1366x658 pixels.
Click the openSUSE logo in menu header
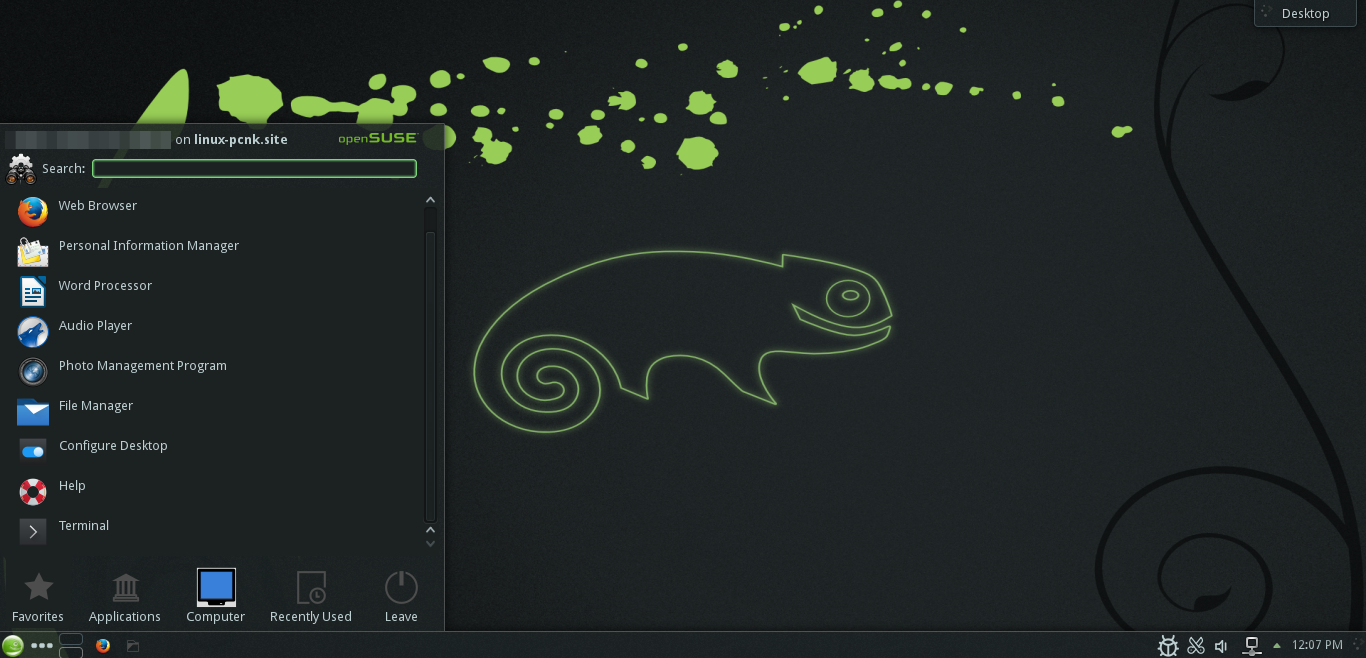(x=377, y=138)
